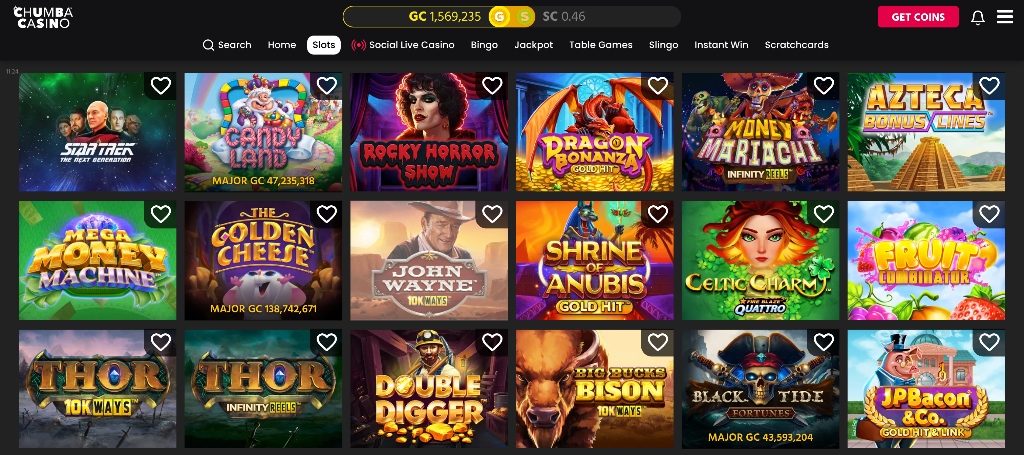The height and width of the screenshot is (455, 1024).
Task: Heart the Dragon Bonanza game
Action: point(658,86)
